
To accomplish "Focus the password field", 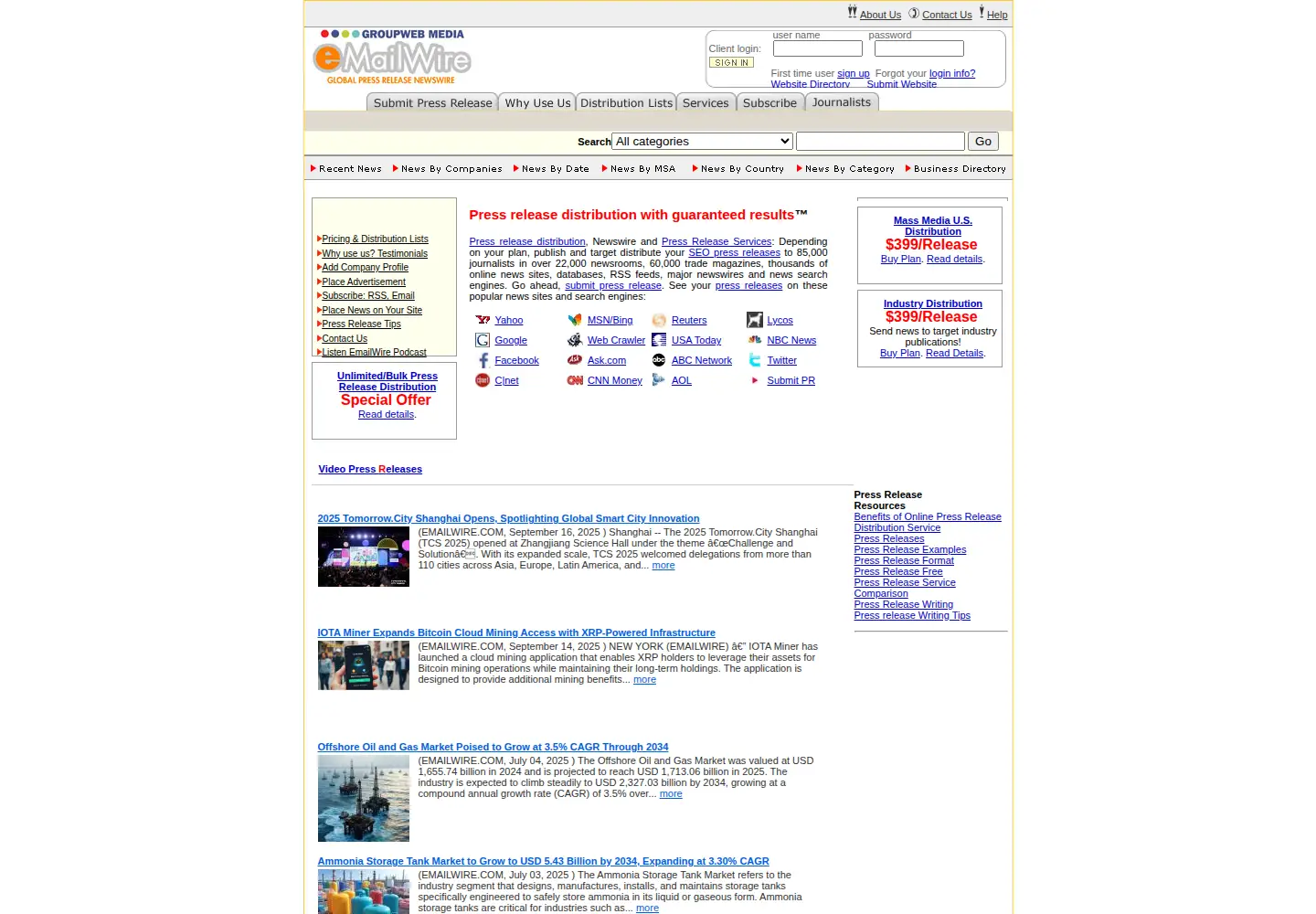I will [919, 48].
